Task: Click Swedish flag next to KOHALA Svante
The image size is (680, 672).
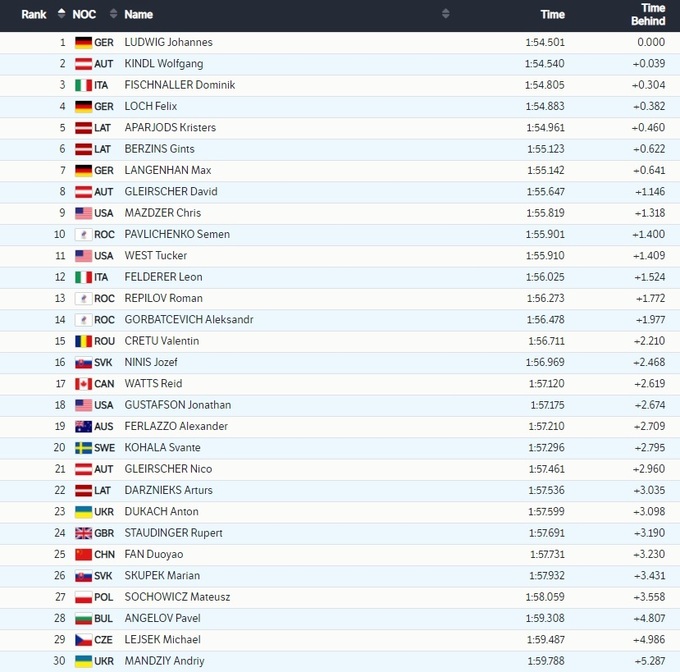Action: point(83,448)
